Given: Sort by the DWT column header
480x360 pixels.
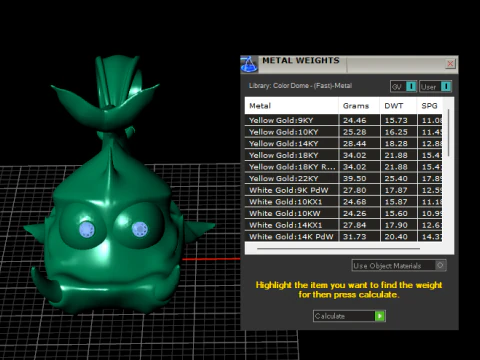Looking at the screenshot, I should [398, 106].
